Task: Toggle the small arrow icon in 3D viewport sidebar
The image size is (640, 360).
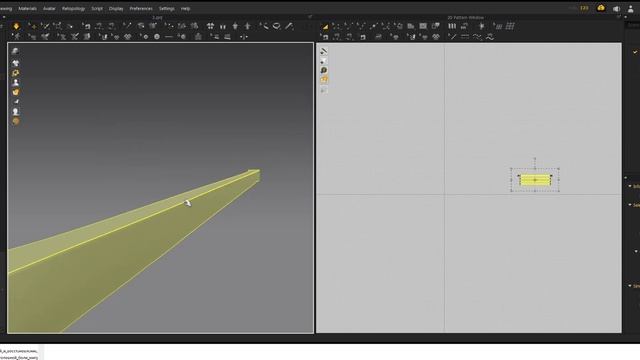Action: (16, 102)
